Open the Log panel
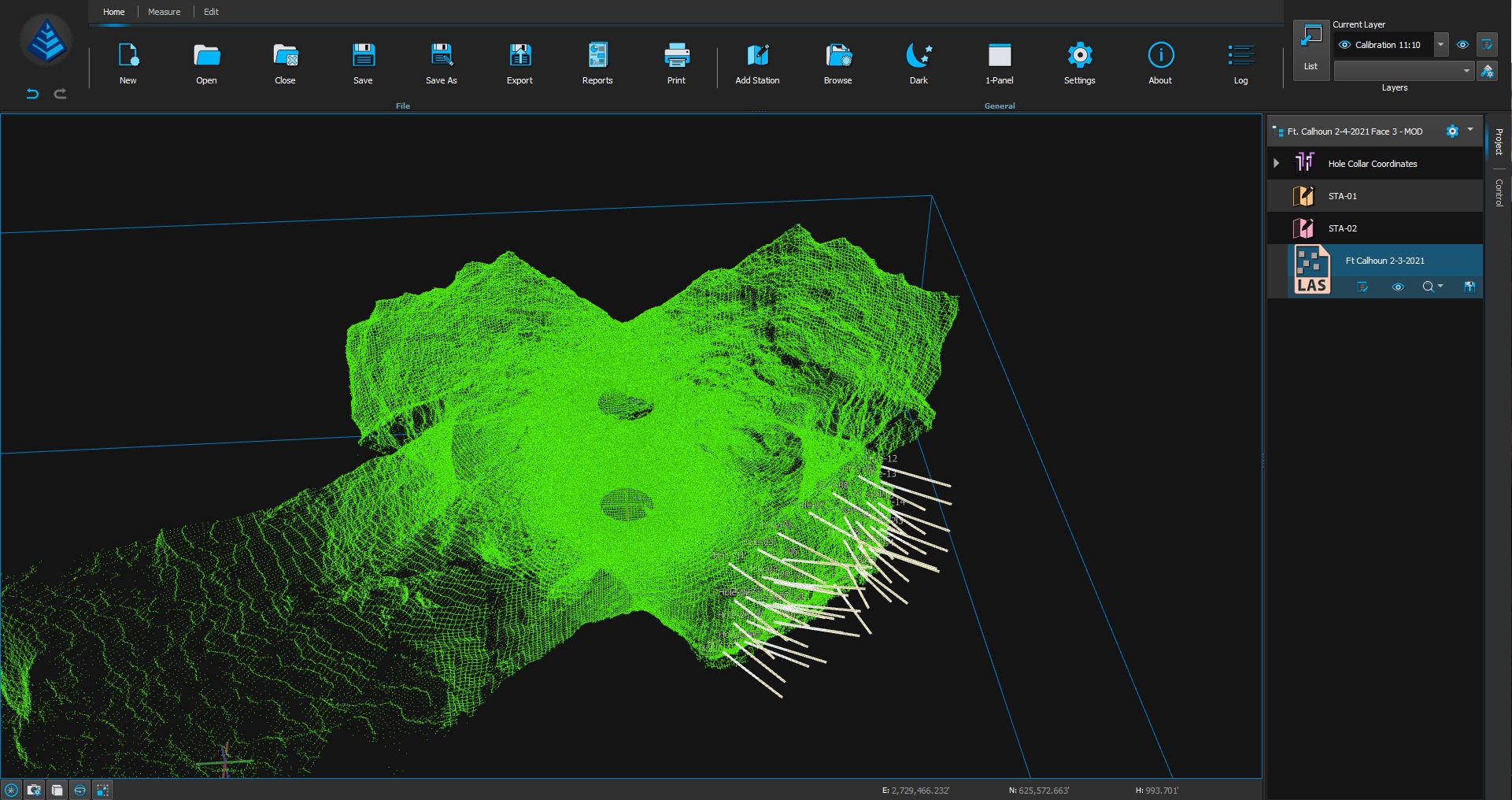The height and width of the screenshot is (800, 1512). tap(1240, 63)
